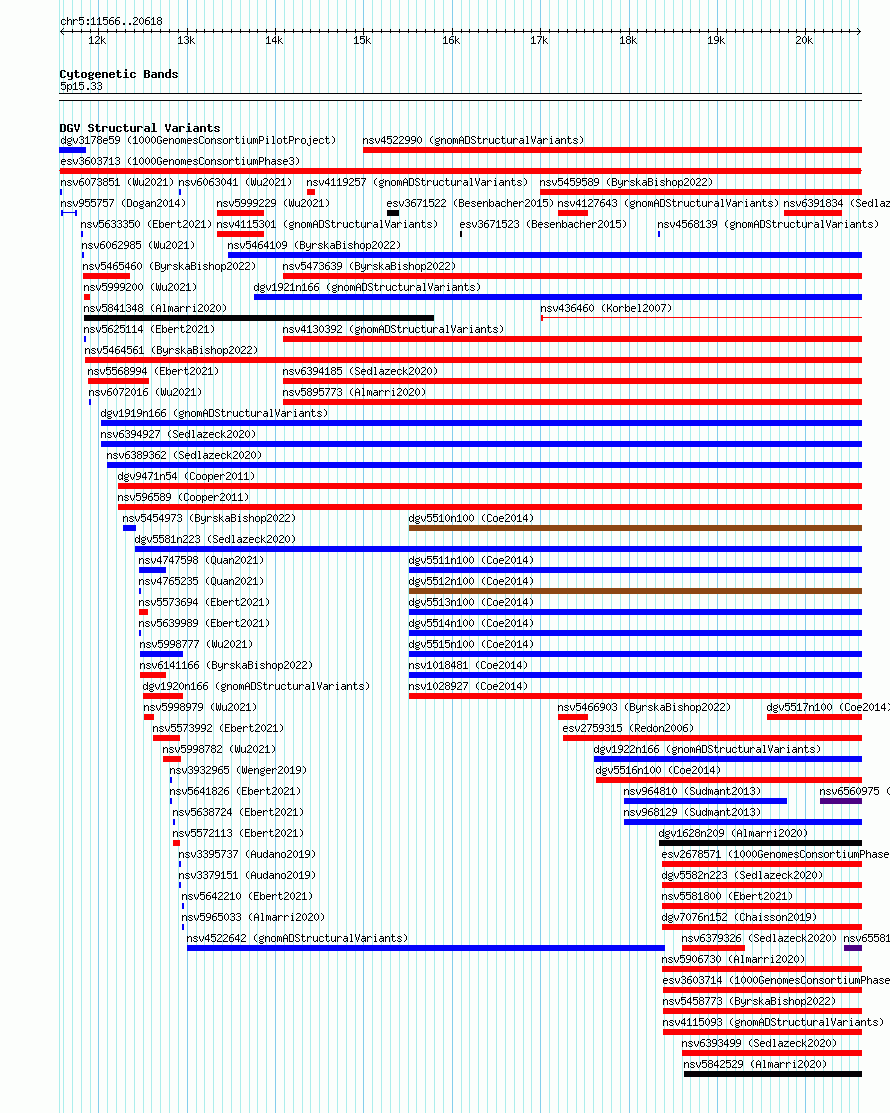The width and height of the screenshot is (890, 1113).
Task: Click nsv955757 Dogan2014 label
Action: pos(123,203)
